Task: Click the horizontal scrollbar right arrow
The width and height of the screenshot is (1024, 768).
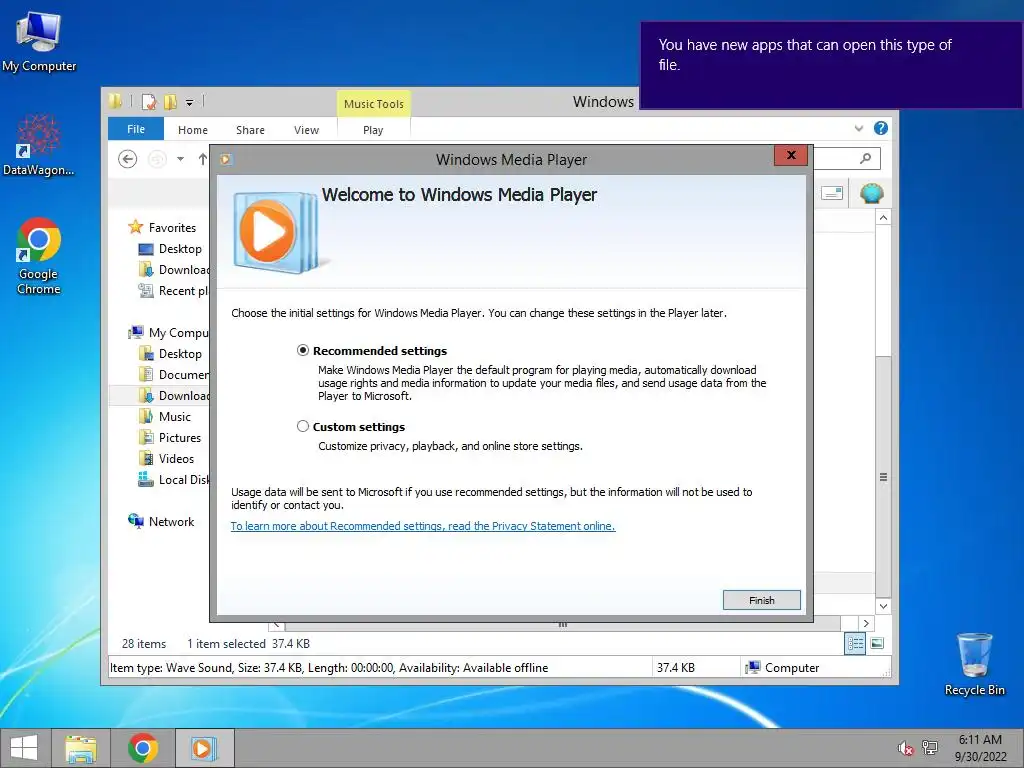Action: [866, 623]
